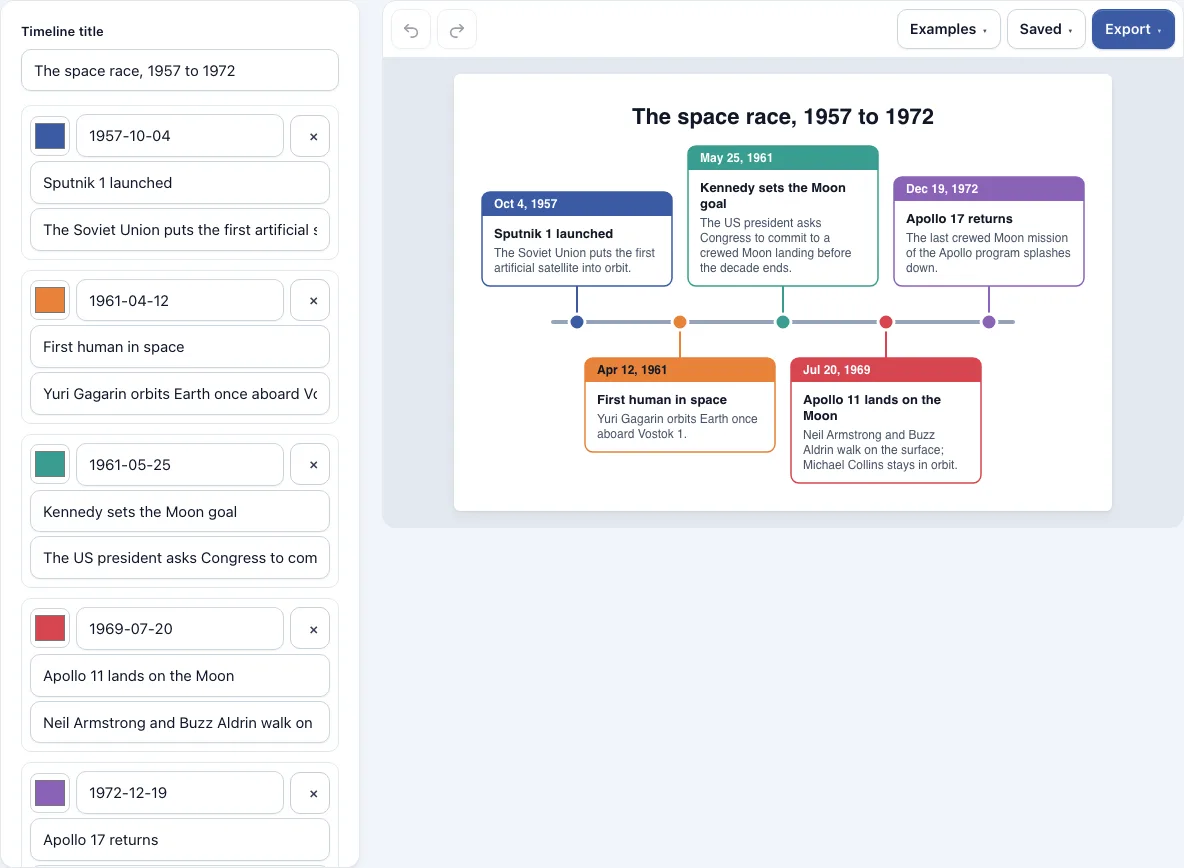The height and width of the screenshot is (868, 1184).
Task: Click the 'Dec 19, 1972' card header
Action: point(989,189)
